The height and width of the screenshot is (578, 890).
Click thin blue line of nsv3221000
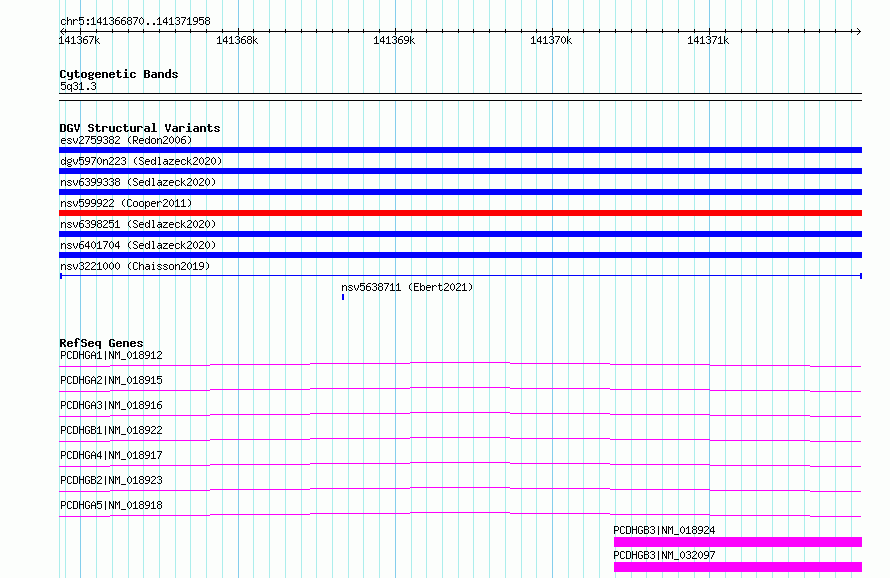pyautogui.click(x=460, y=276)
